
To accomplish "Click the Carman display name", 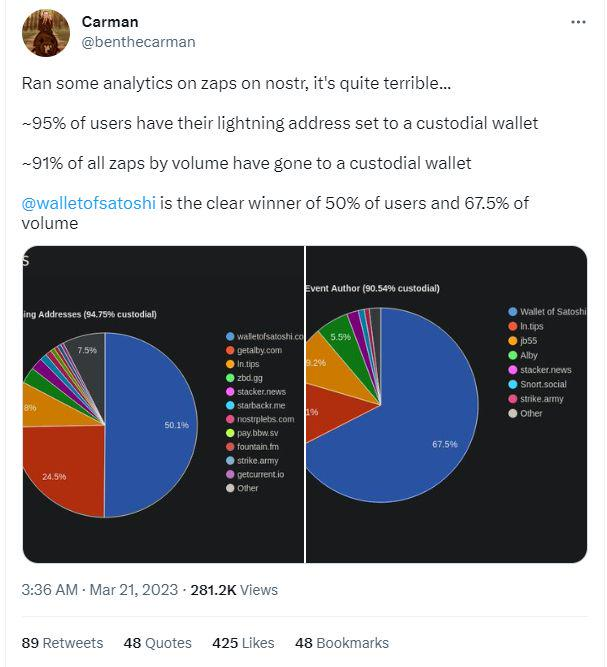I will pos(111,22).
